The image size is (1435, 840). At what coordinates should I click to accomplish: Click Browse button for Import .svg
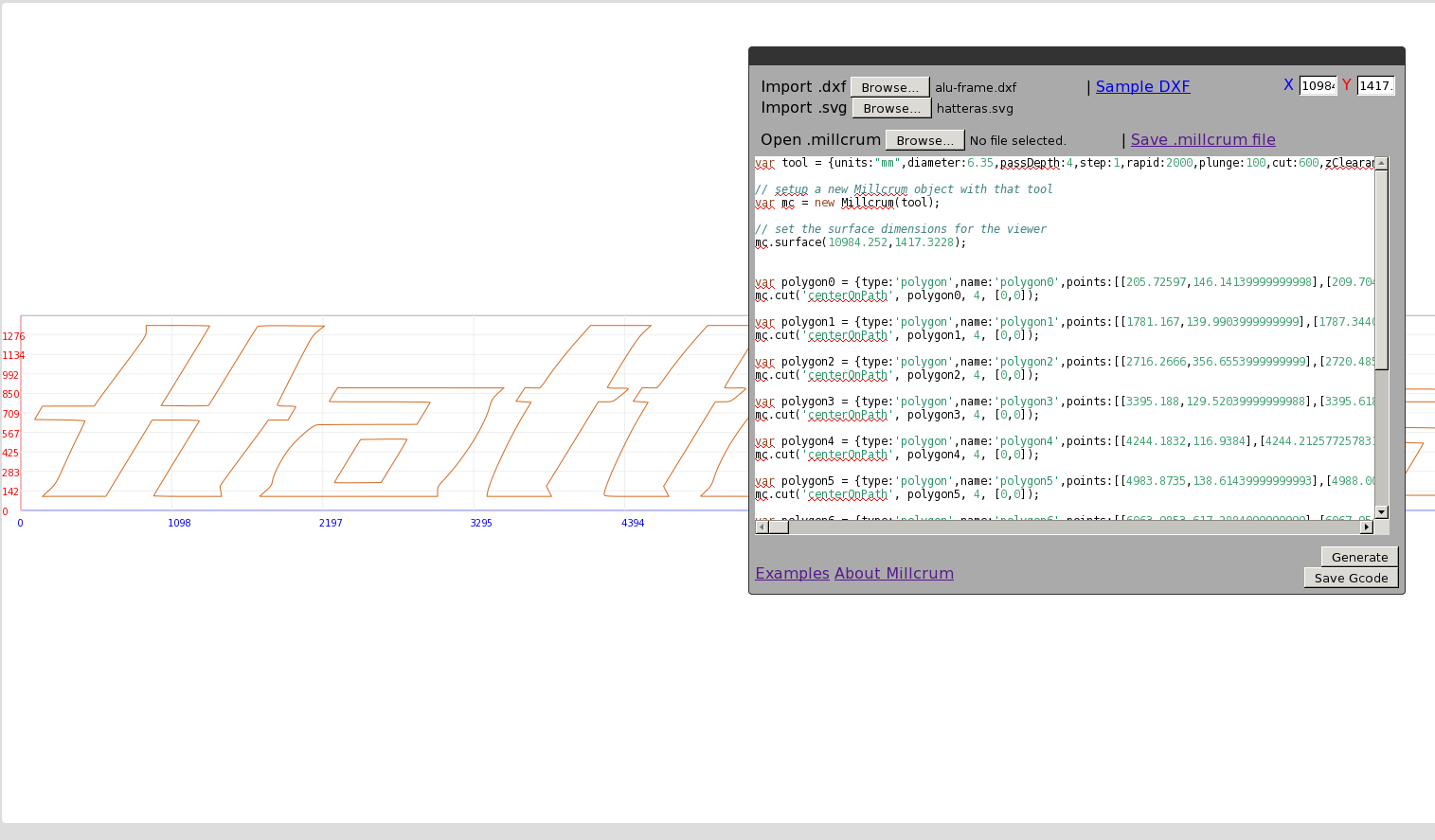pyautogui.click(x=890, y=108)
